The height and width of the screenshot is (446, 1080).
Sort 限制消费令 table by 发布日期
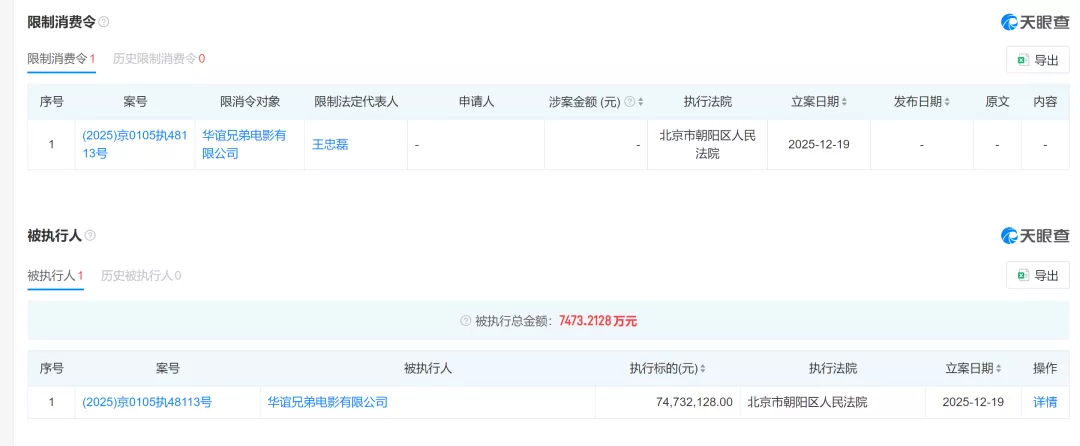(x=948, y=102)
